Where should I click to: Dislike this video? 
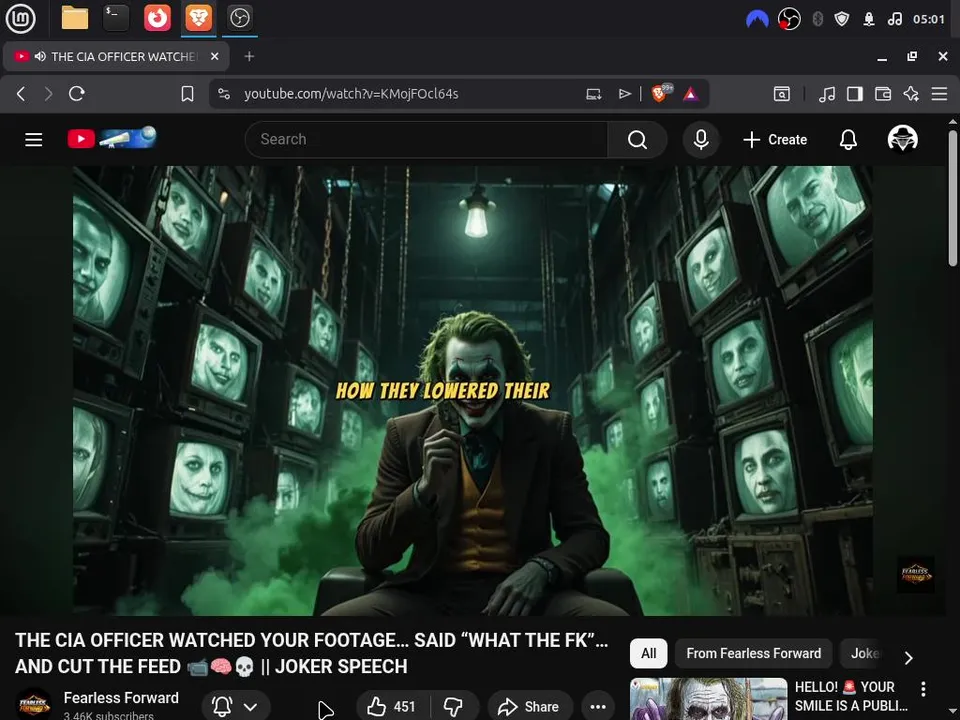[454, 707]
